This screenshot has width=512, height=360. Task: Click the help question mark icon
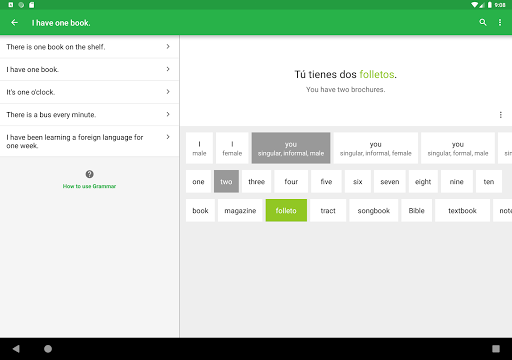point(89,174)
